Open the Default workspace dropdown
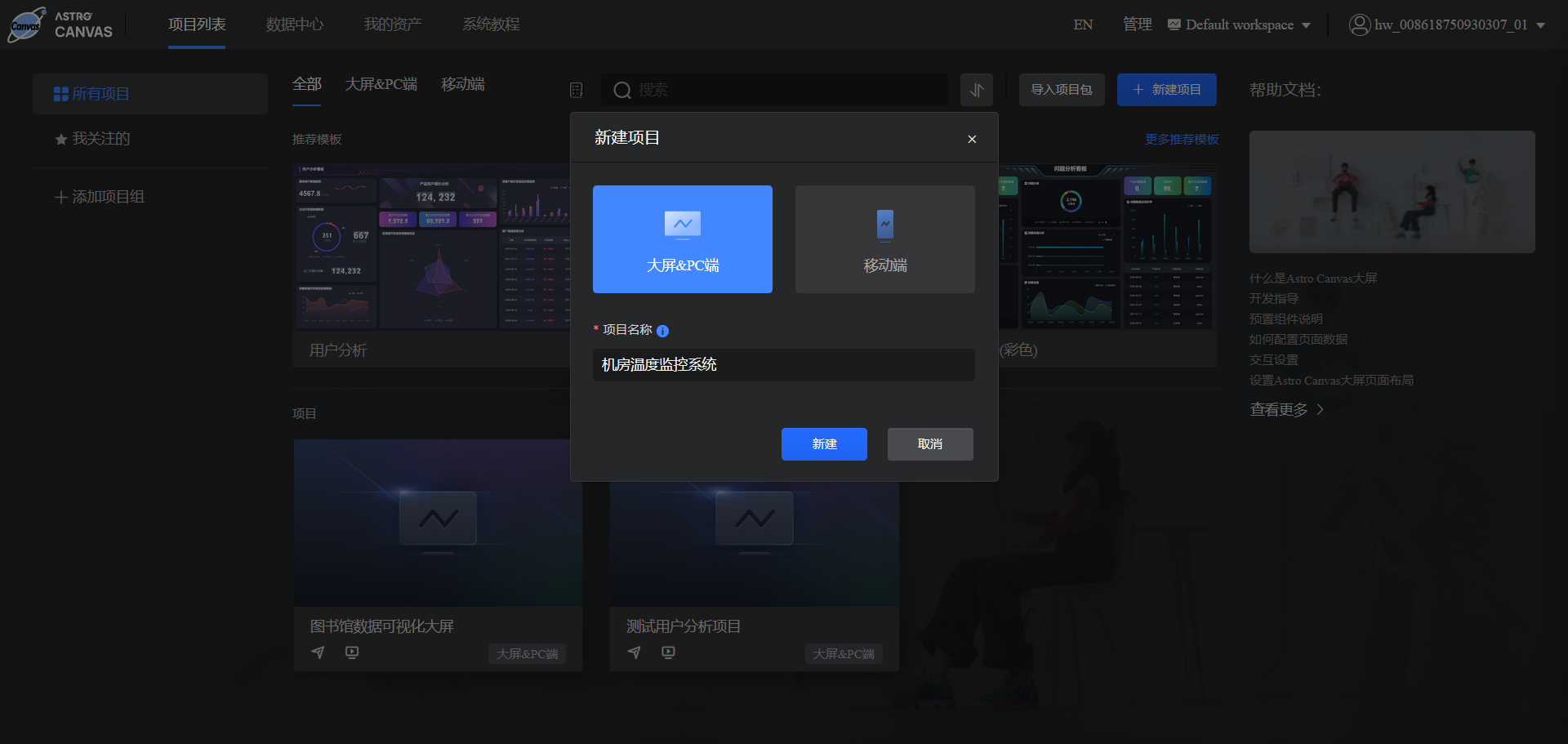 [1238, 25]
